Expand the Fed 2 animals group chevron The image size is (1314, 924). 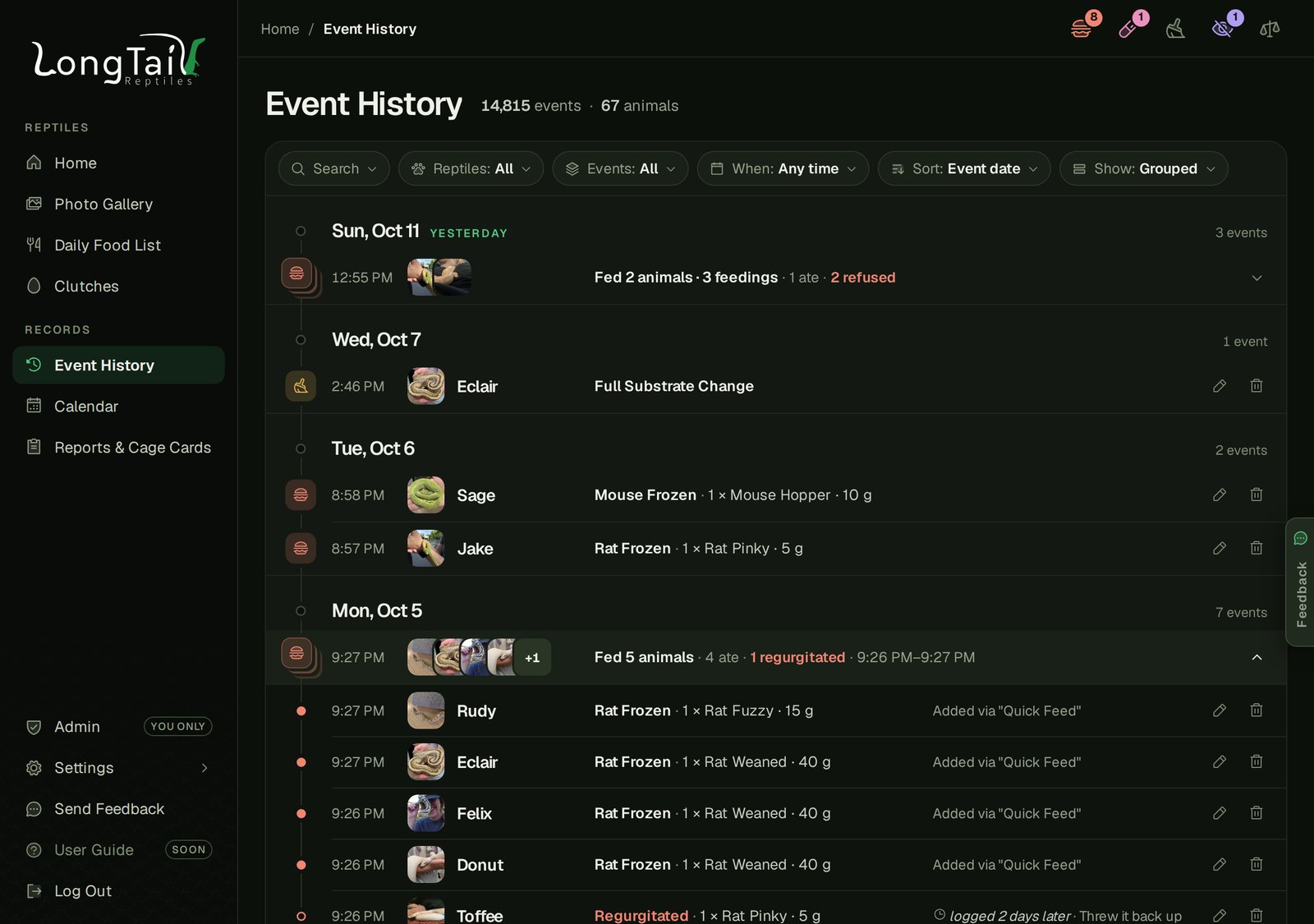click(1257, 278)
